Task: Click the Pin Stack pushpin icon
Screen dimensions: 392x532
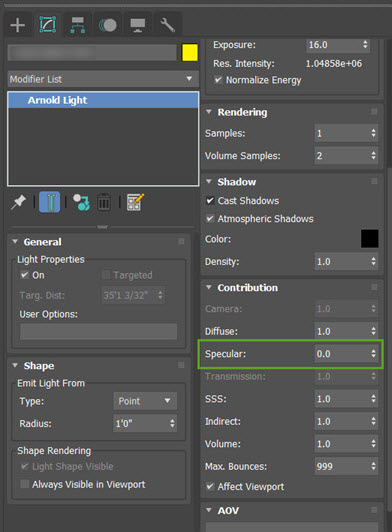Action: (x=18, y=202)
